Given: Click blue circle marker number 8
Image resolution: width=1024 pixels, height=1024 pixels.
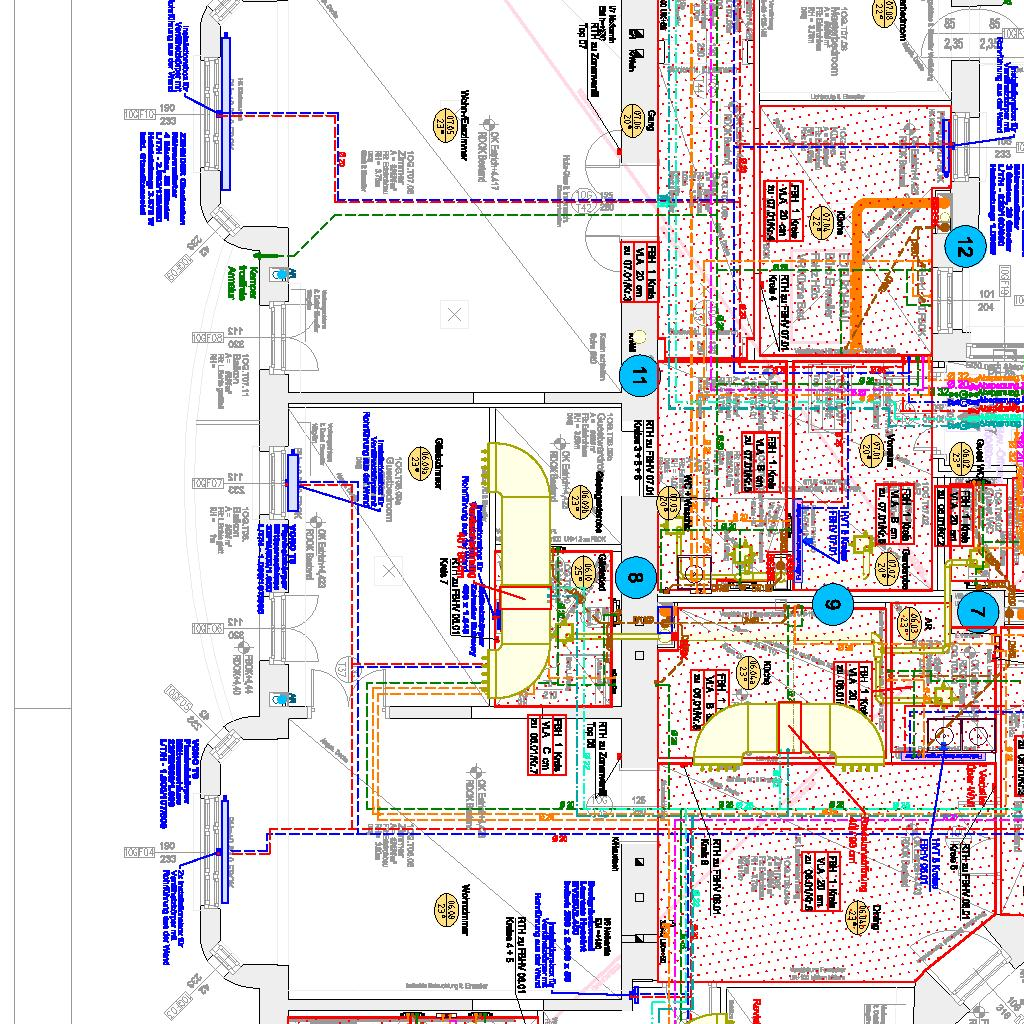Looking at the screenshot, I should pyautogui.click(x=636, y=576).
